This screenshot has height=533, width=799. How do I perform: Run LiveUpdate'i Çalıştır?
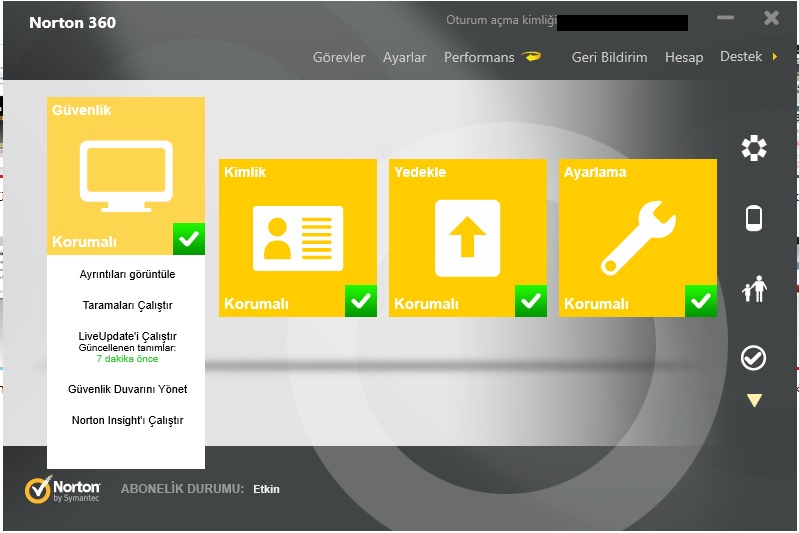point(127,336)
